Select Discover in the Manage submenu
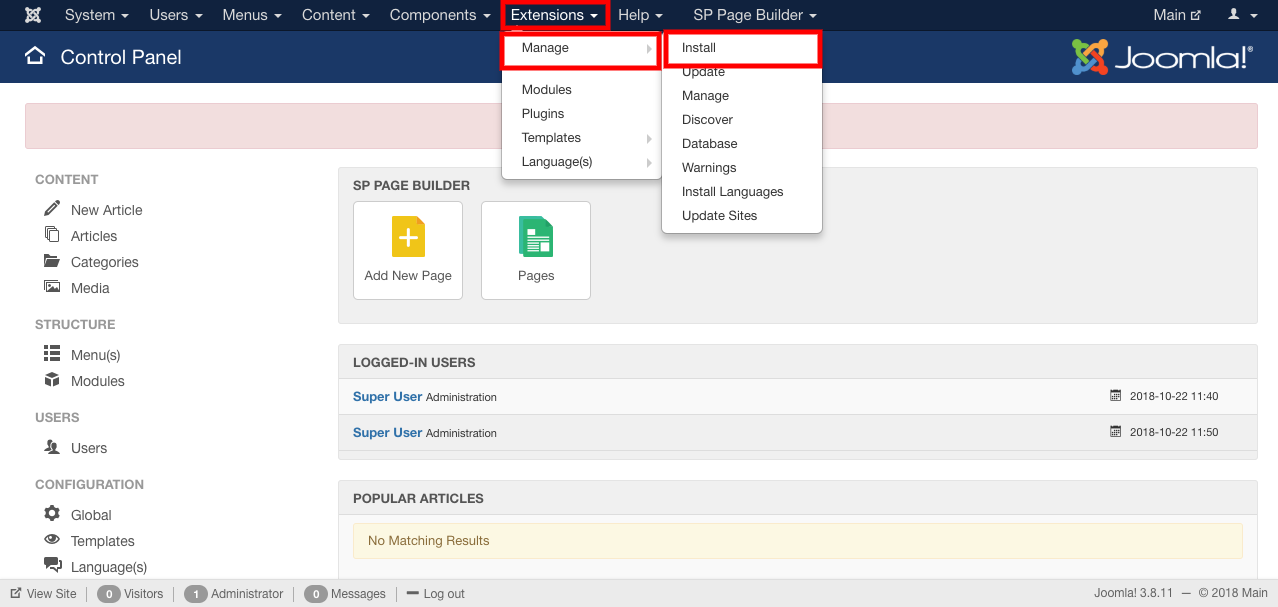Viewport: 1278px width, 607px height. (x=742, y=120)
